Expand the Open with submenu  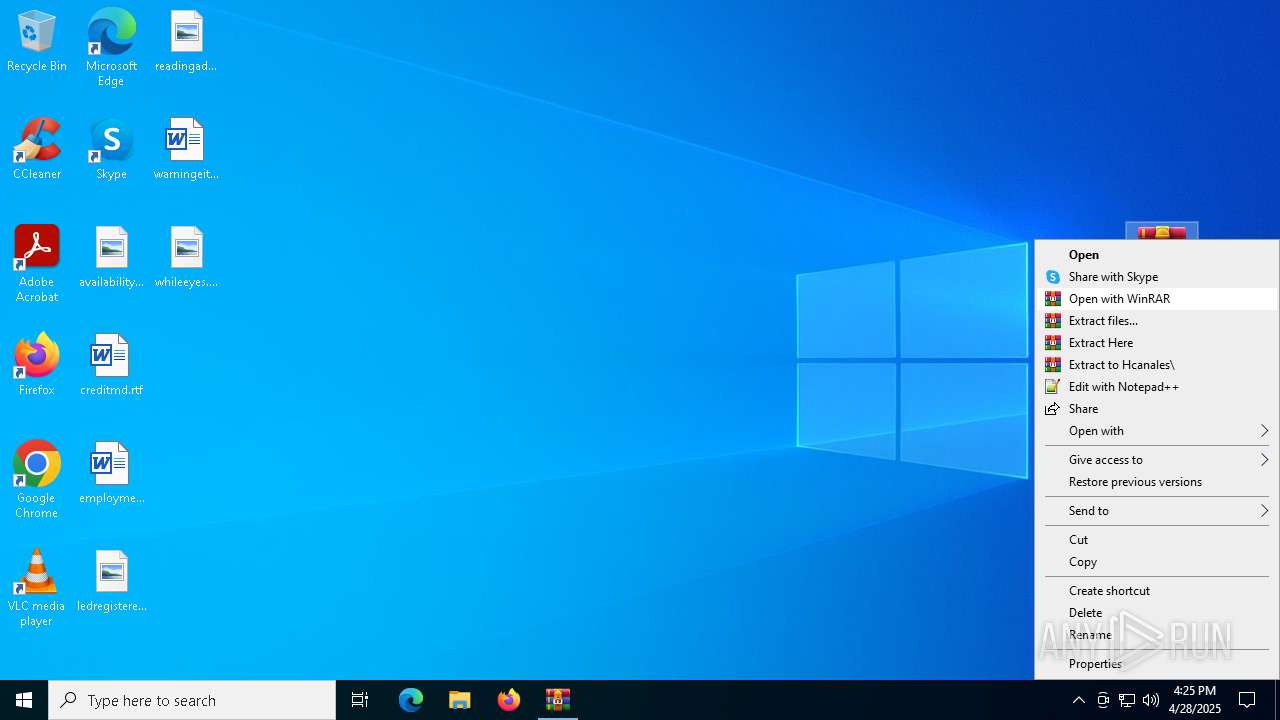[x=1157, y=431]
